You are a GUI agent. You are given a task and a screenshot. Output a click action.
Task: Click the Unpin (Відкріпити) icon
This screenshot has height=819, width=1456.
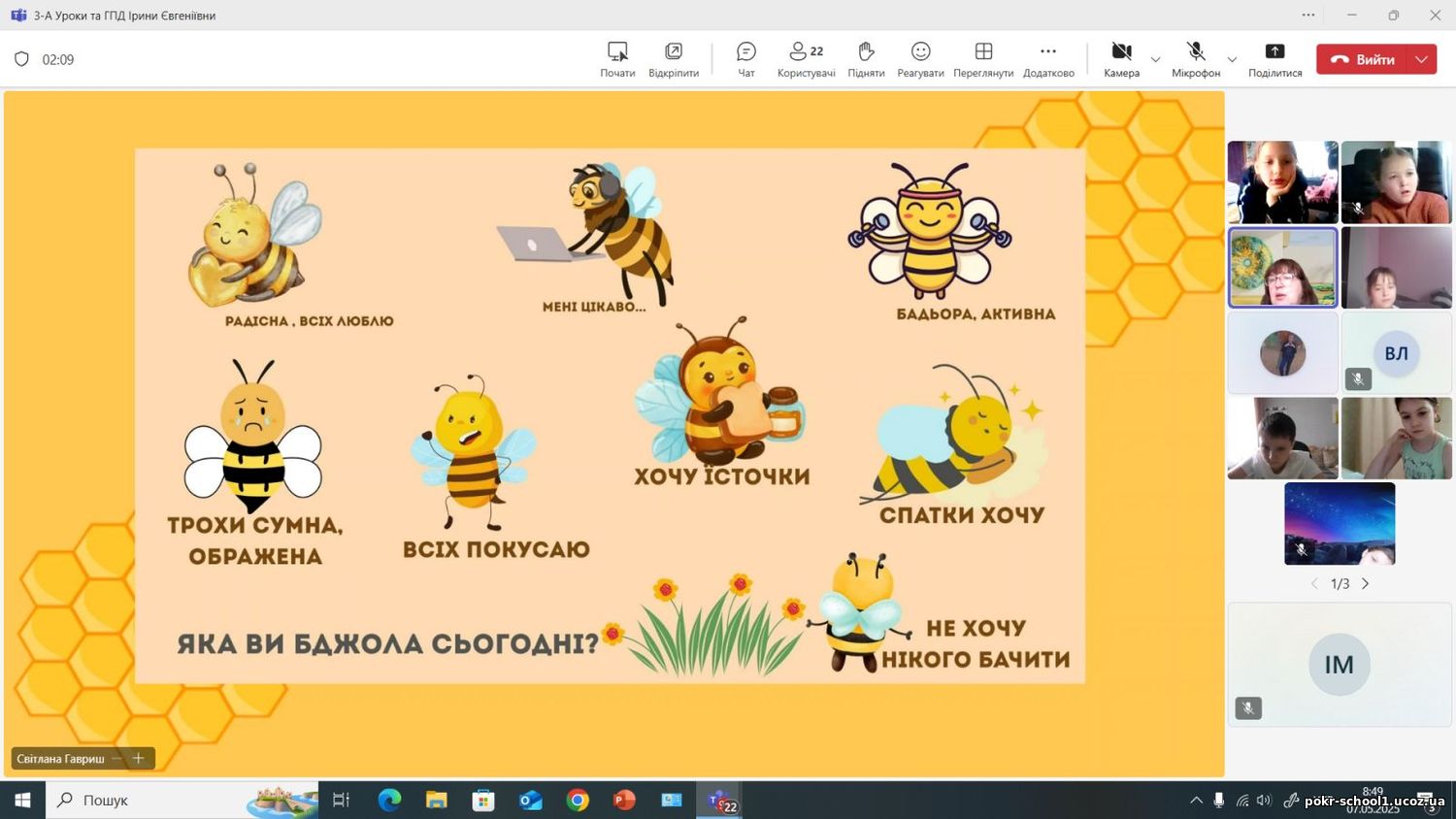674,58
